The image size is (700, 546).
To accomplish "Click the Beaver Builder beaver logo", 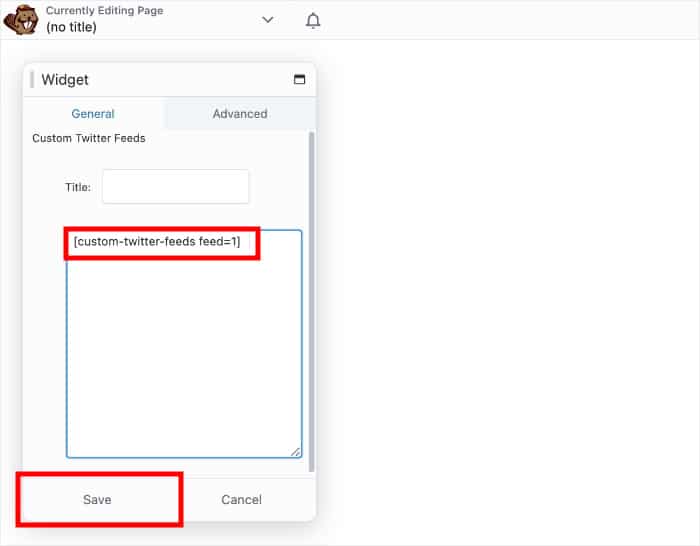I will click(x=21, y=19).
